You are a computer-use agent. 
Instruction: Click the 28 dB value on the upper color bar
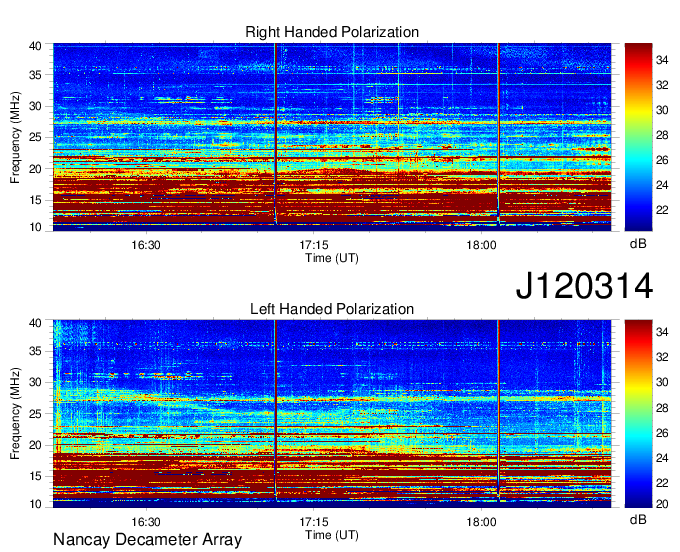(662, 135)
